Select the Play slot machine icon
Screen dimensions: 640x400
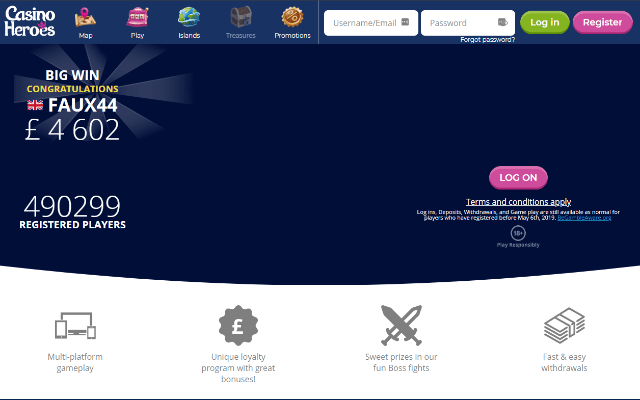click(138, 17)
